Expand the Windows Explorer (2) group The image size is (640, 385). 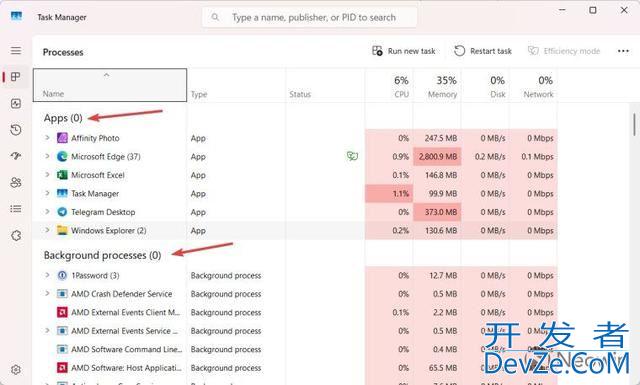click(47, 230)
